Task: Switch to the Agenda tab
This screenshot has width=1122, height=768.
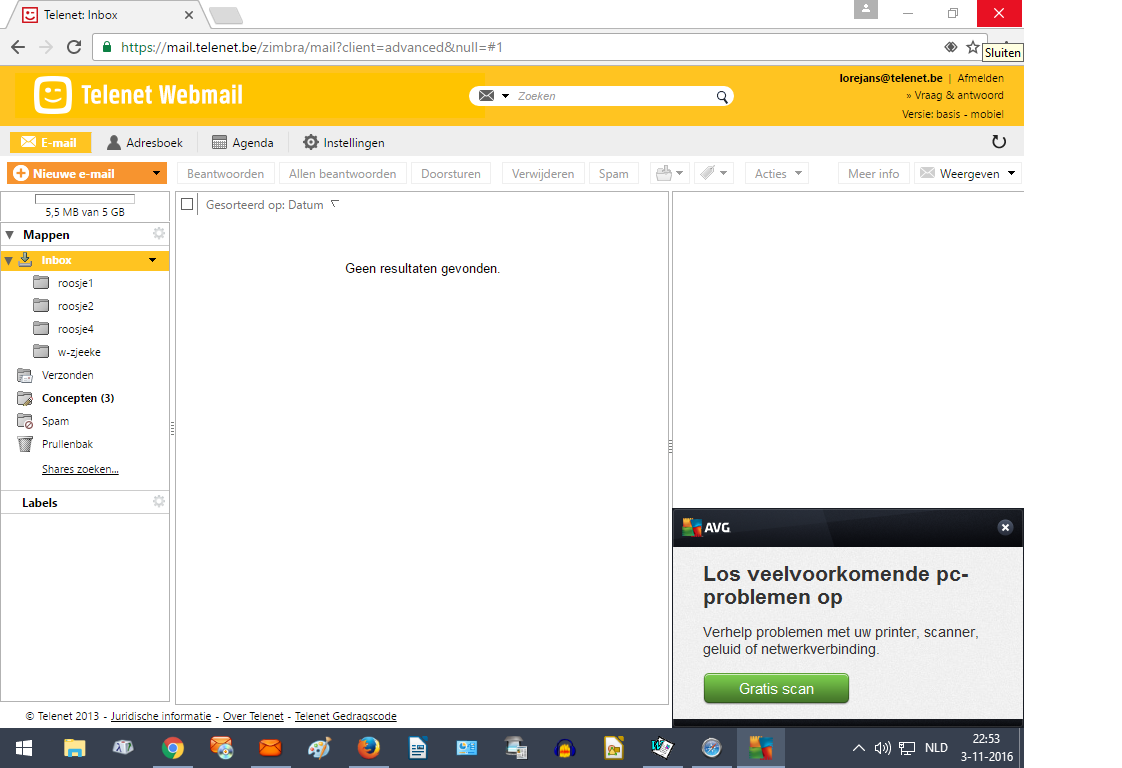Action: [x=243, y=142]
